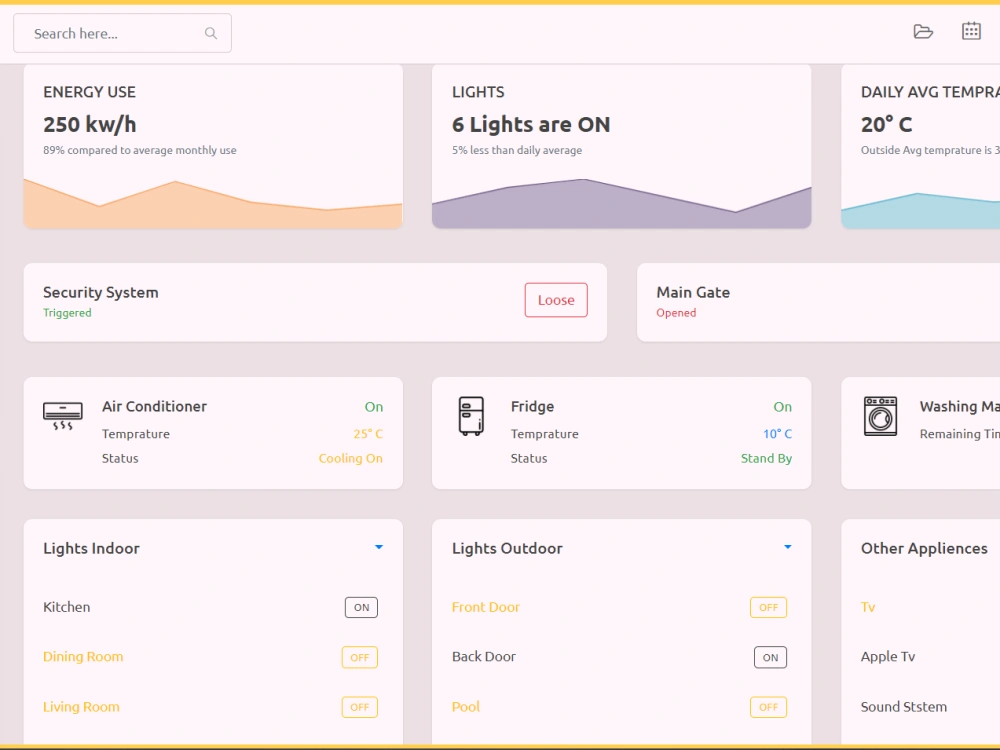Select the Tv appliance label
Viewport: 1000px width, 750px height.
coord(867,607)
